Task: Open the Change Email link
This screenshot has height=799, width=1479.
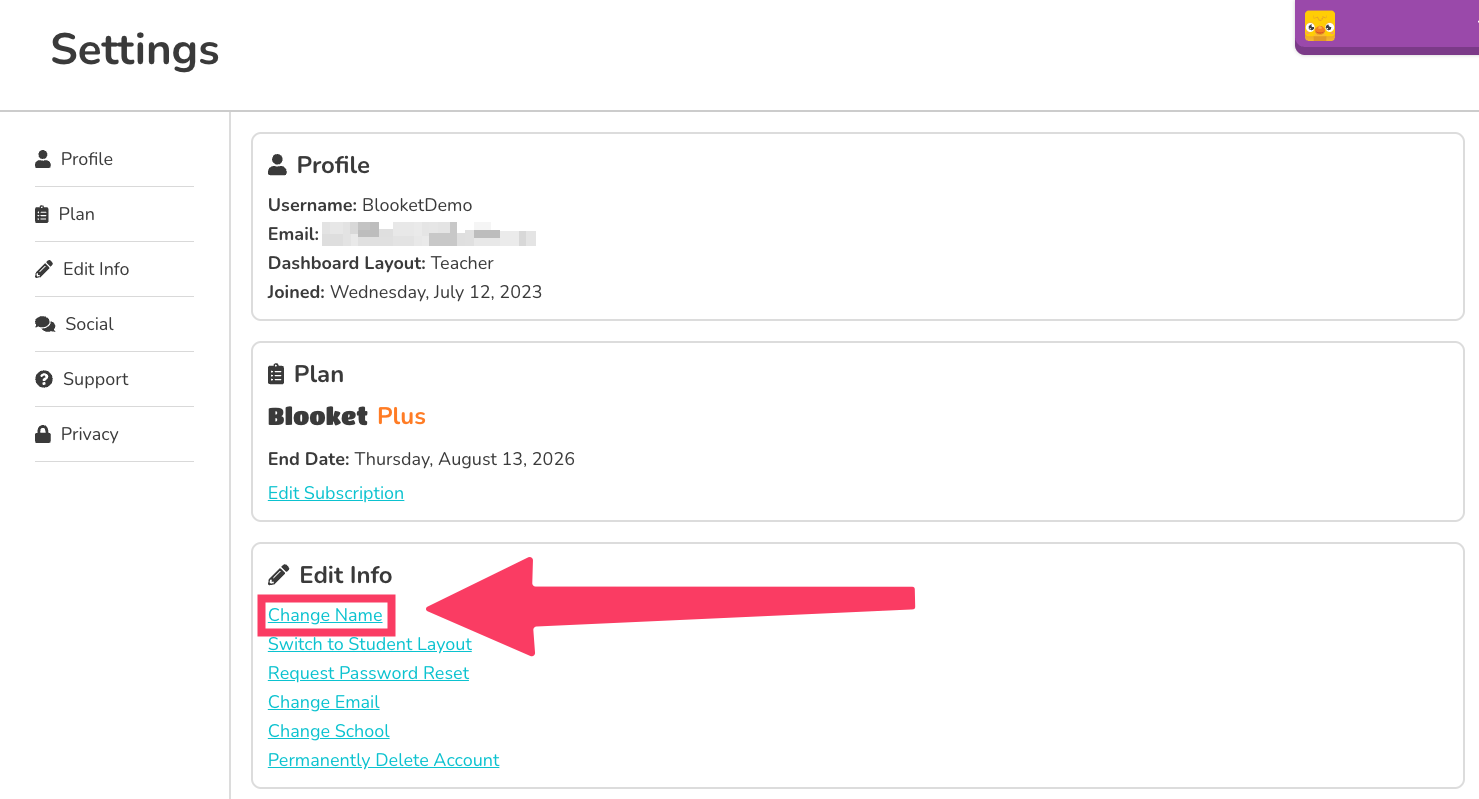Action: pos(323,702)
